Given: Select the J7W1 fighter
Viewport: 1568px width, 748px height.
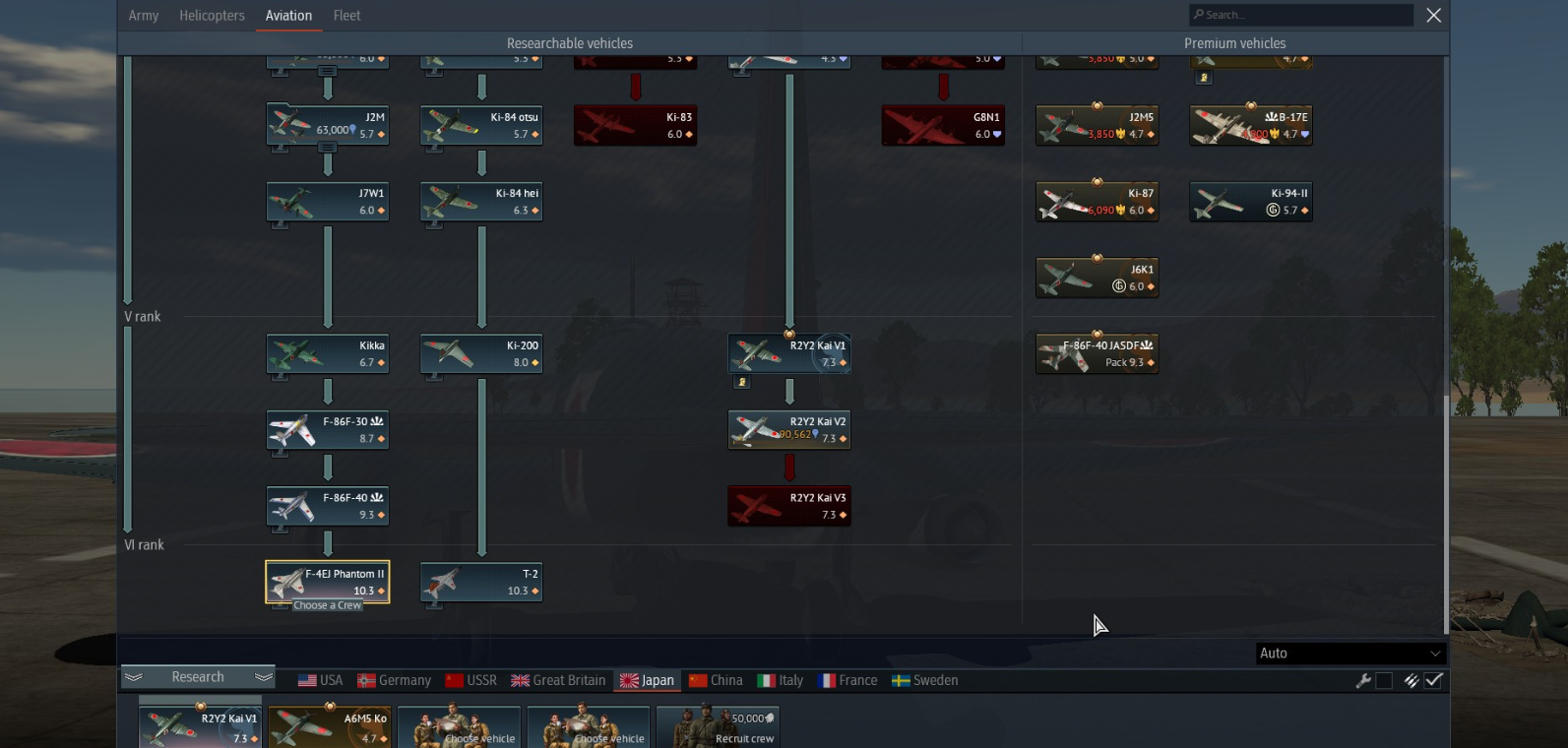Looking at the screenshot, I should pyautogui.click(x=328, y=202).
